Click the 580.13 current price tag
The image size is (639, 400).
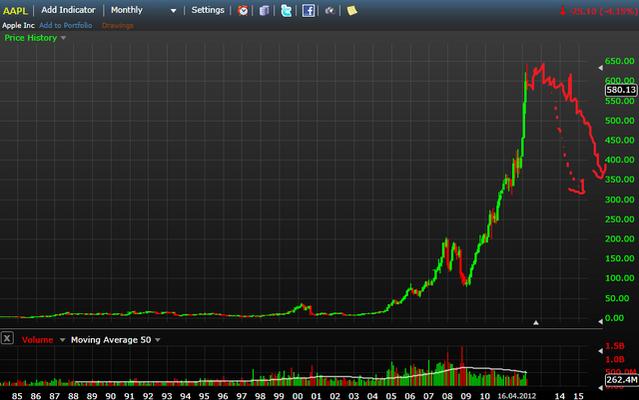[x=621, y=90]
